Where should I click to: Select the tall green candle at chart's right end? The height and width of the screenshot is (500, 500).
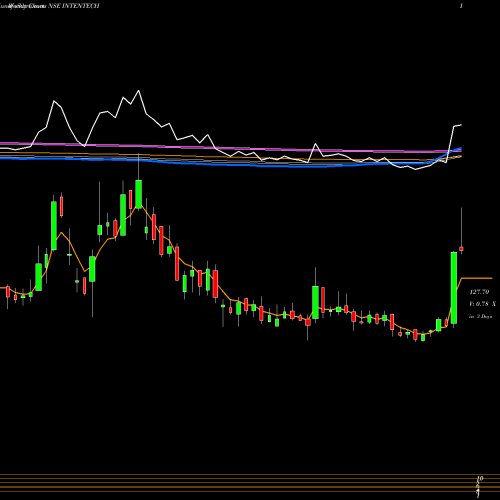[454, 288]
